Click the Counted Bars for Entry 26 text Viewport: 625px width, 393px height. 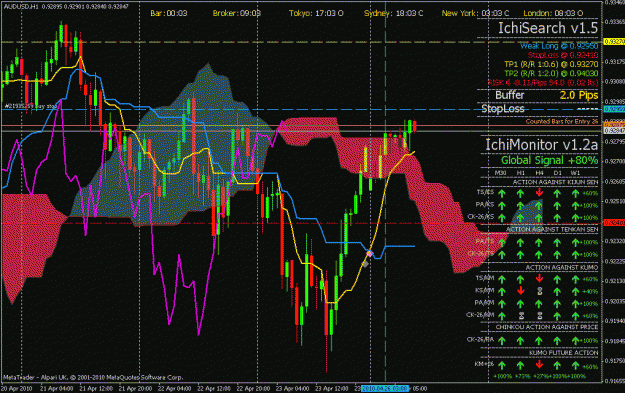point(562,121)
